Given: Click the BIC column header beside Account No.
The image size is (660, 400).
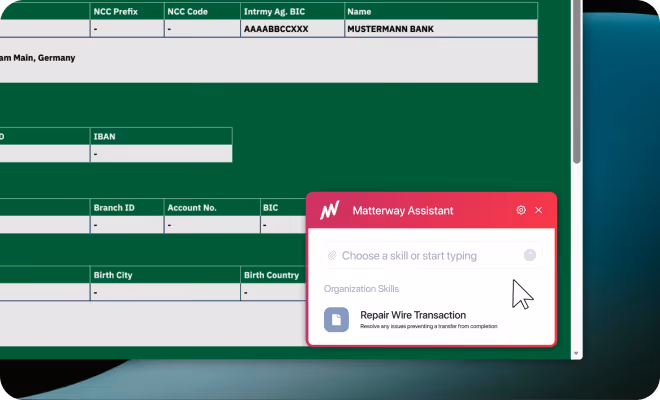Looking at the screenshot, I should click(283, 208).
